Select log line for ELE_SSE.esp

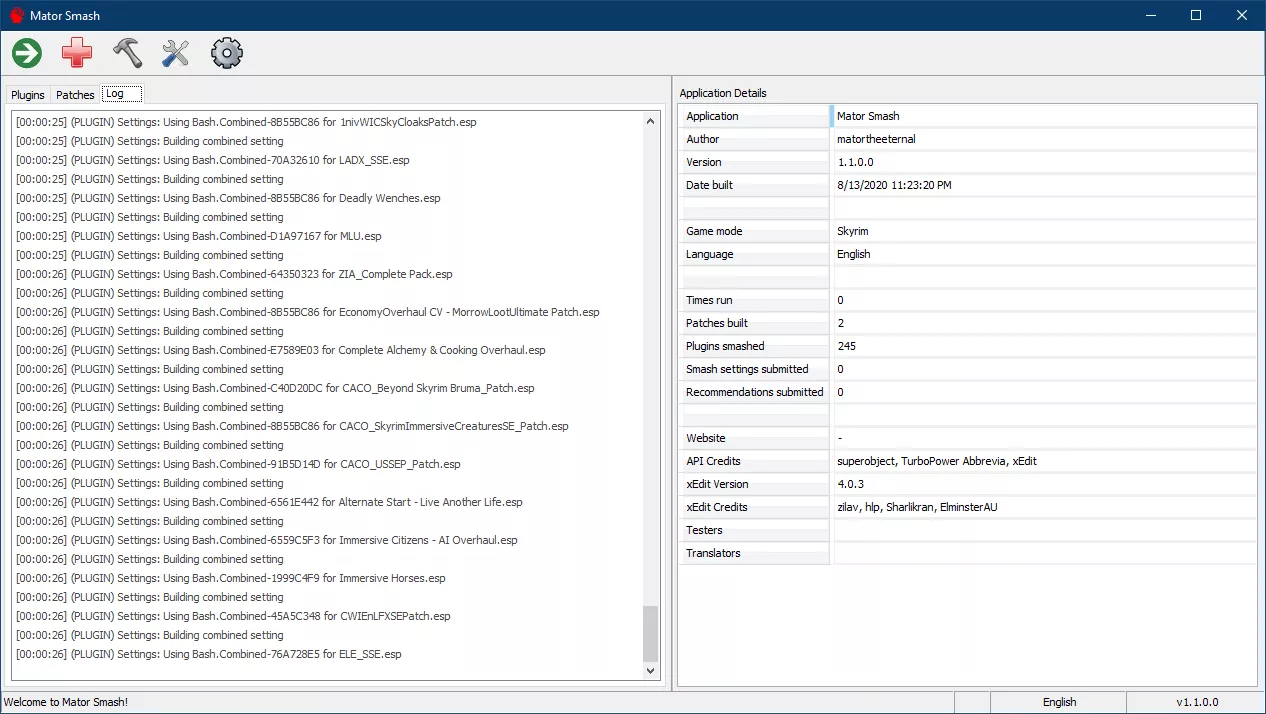[209, 654]
